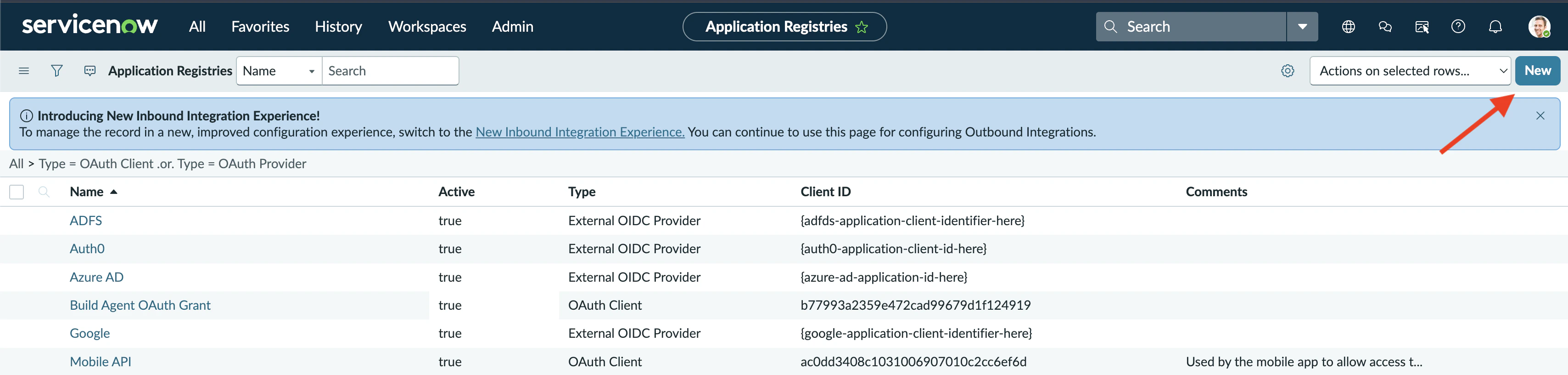Click the global search magnifier icon
The image size is (1568, 375).
[x=1110, y=26]
